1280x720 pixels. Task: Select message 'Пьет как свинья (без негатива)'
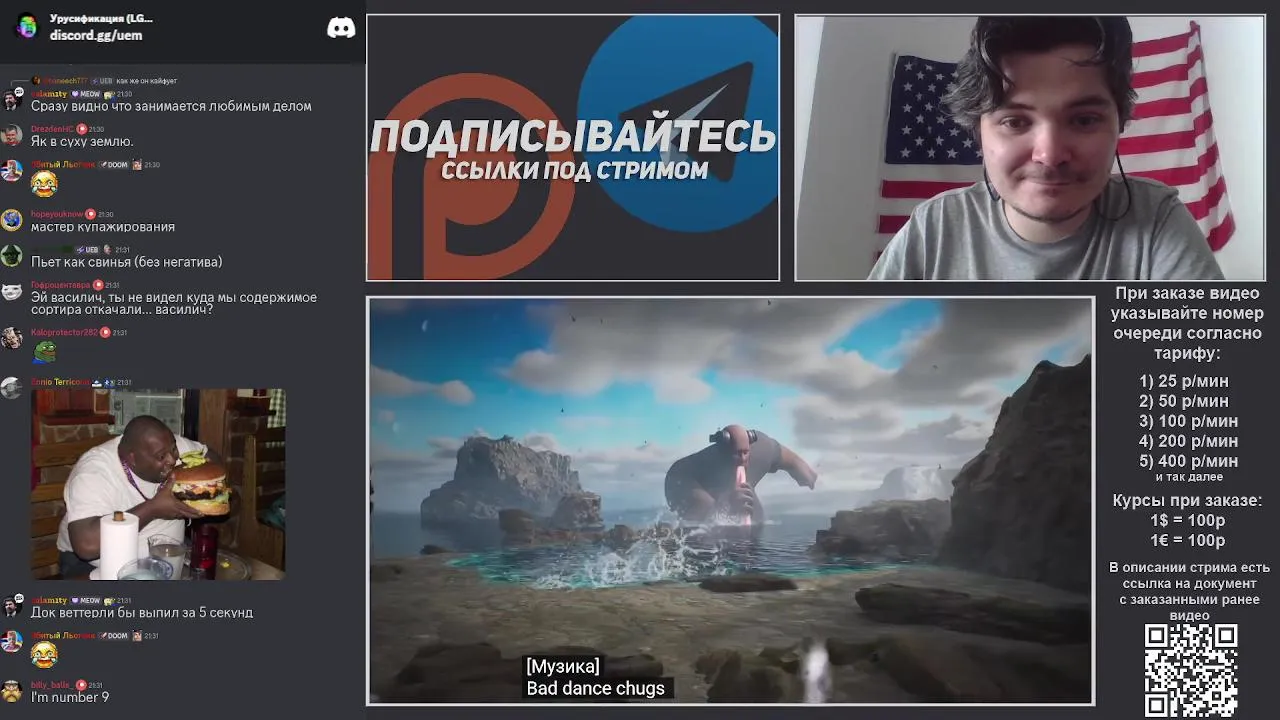pos(127,262)
